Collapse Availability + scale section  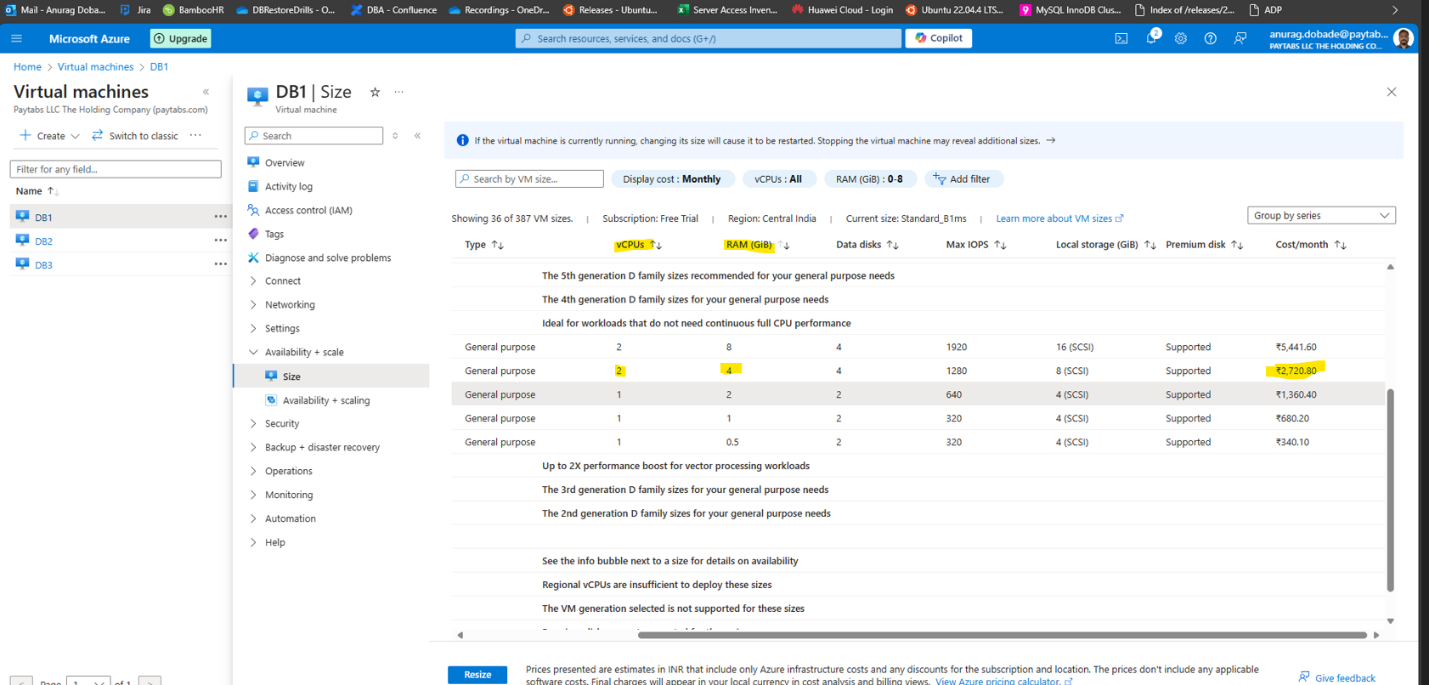point(296,352)
